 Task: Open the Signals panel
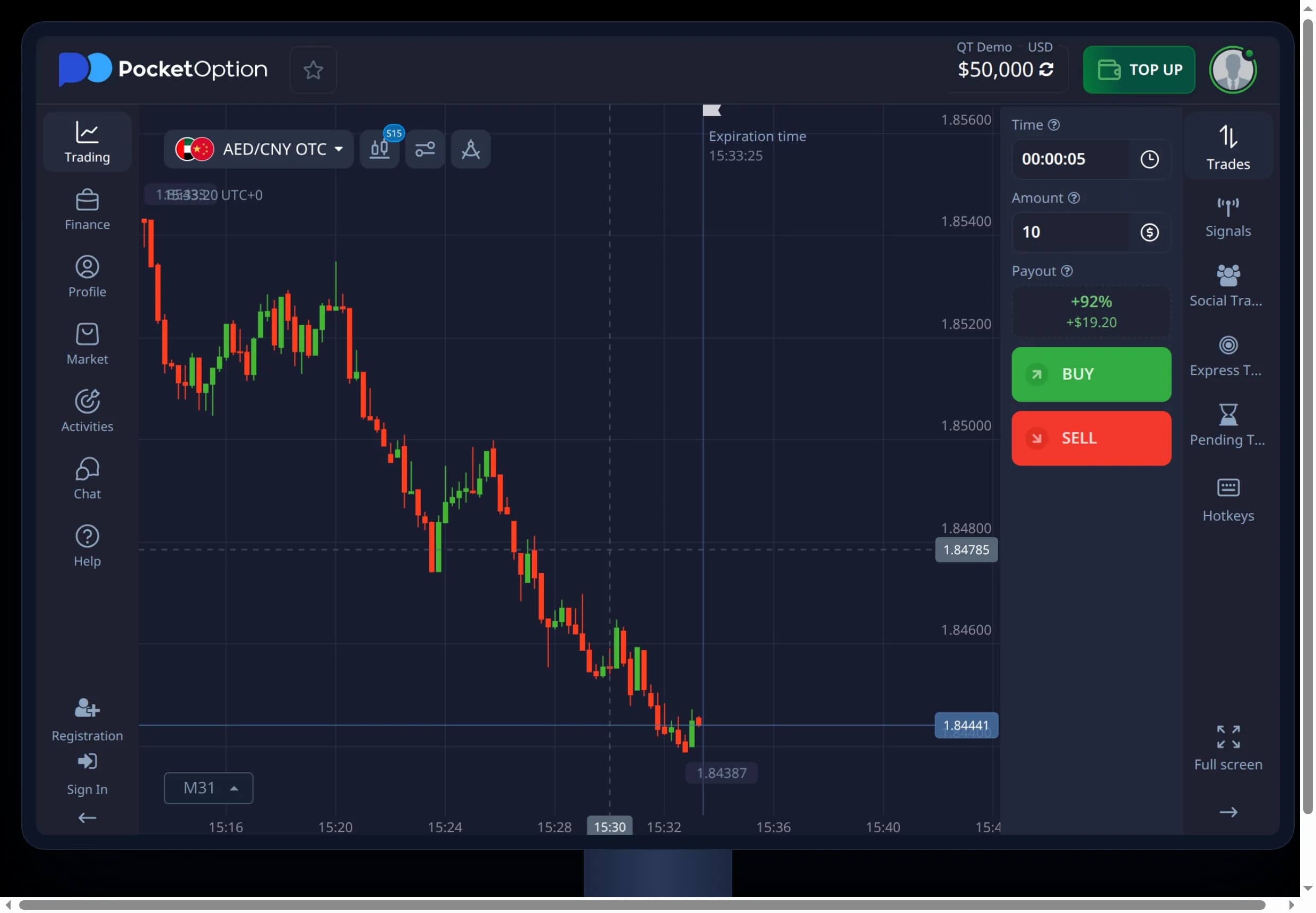[1228, 218]
